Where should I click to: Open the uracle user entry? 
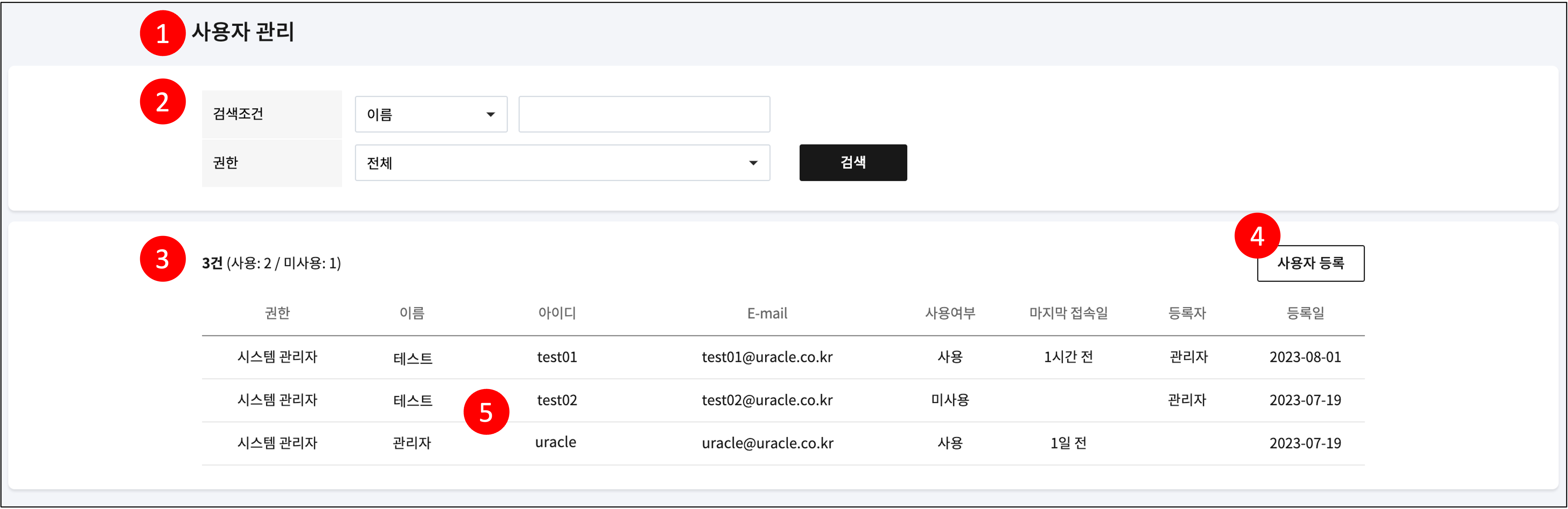click(555, 442)
